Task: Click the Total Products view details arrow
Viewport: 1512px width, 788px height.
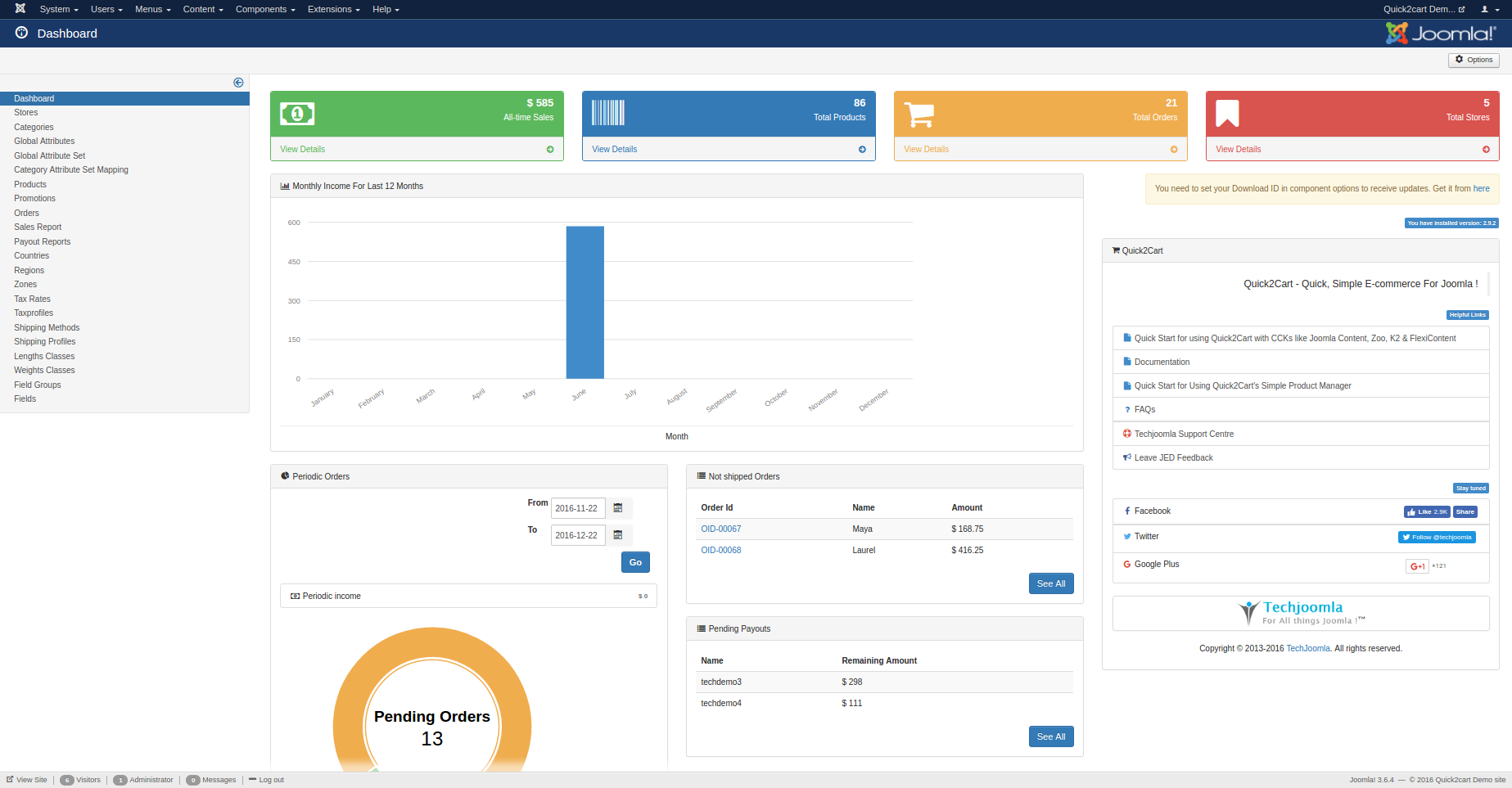Action: 862,150
